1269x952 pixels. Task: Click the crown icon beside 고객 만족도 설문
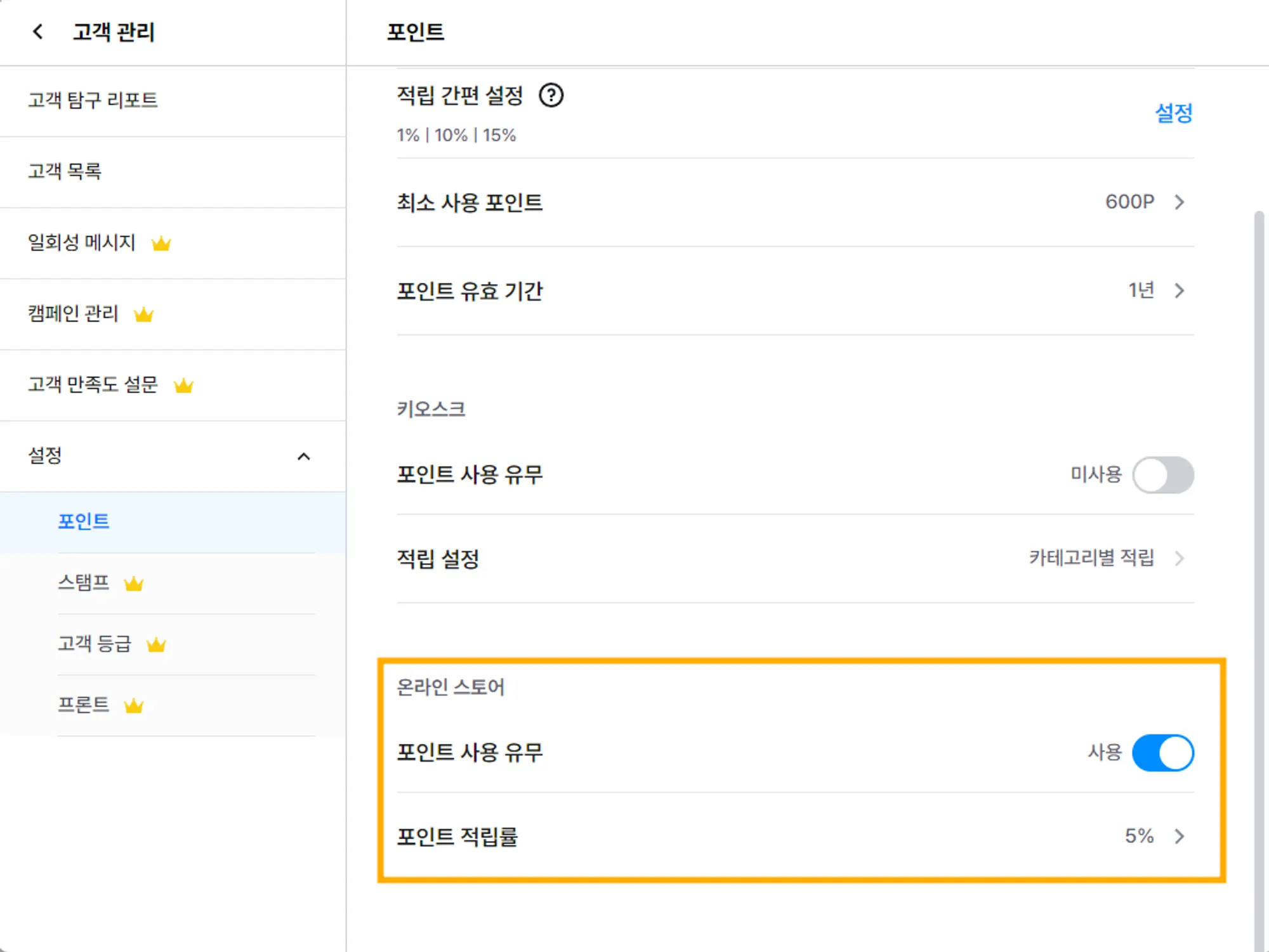coord(183,386)
